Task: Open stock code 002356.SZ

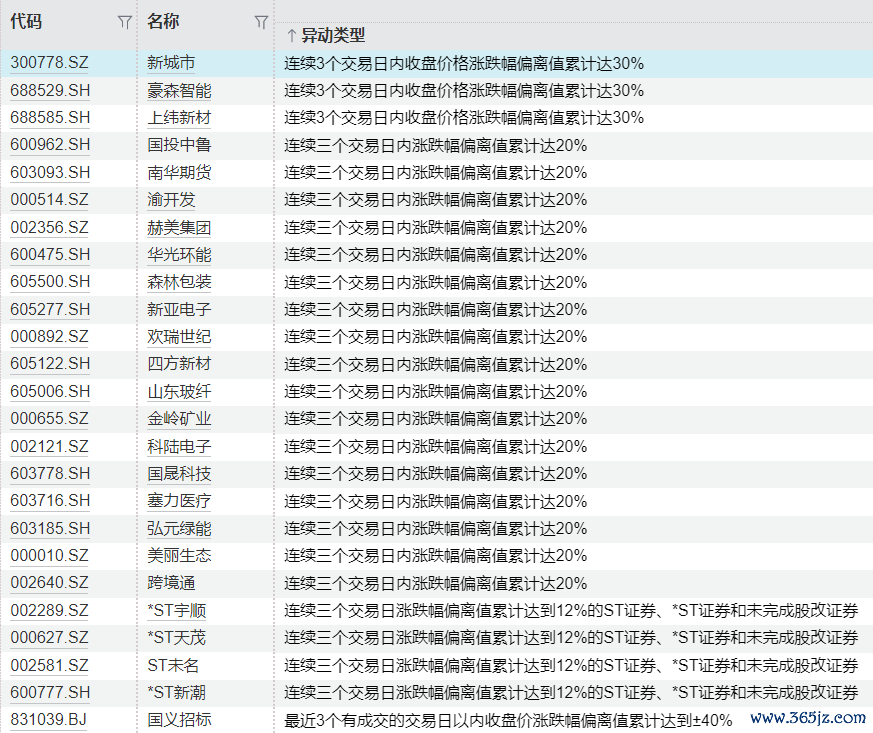Action: 50,227
